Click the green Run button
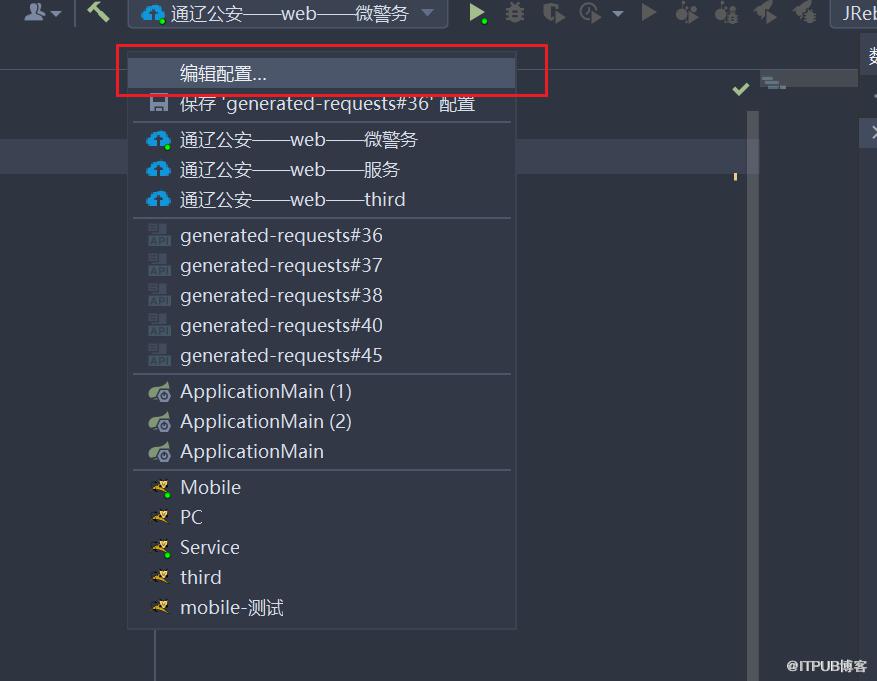The height and width of the screenshot is (681, 877). [477, 12]
